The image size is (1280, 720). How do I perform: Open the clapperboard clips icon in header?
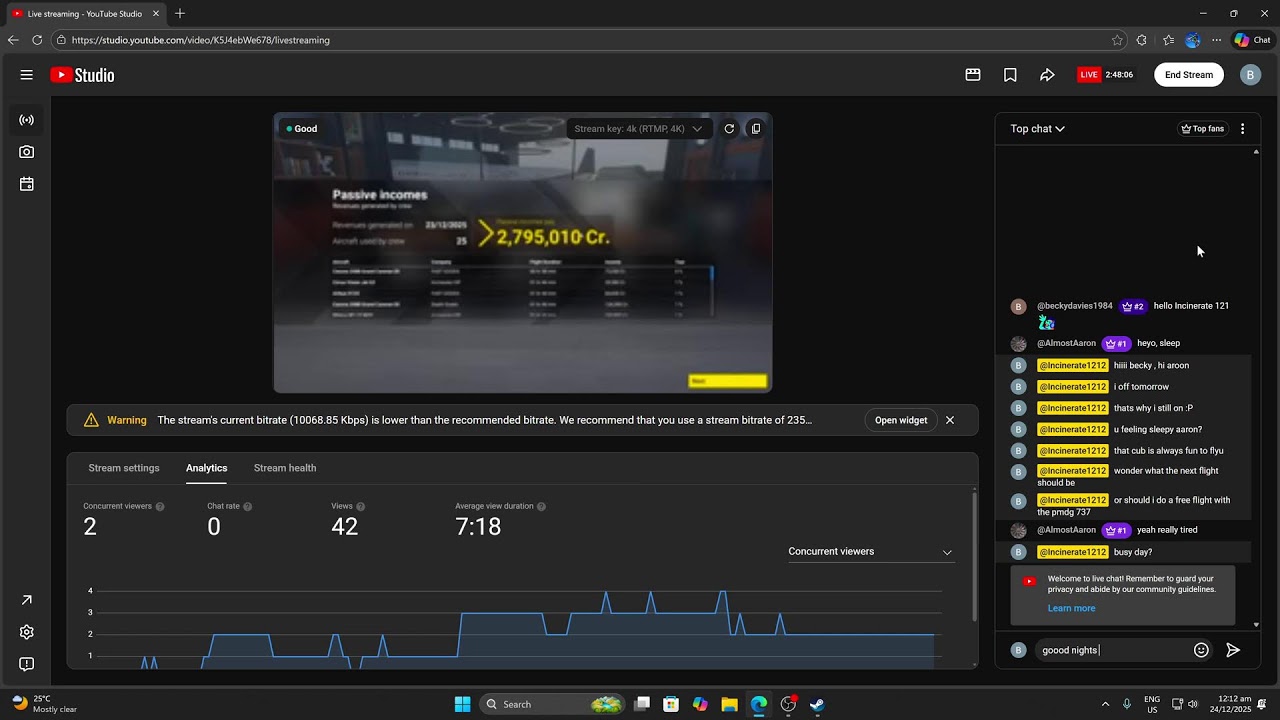973,75
